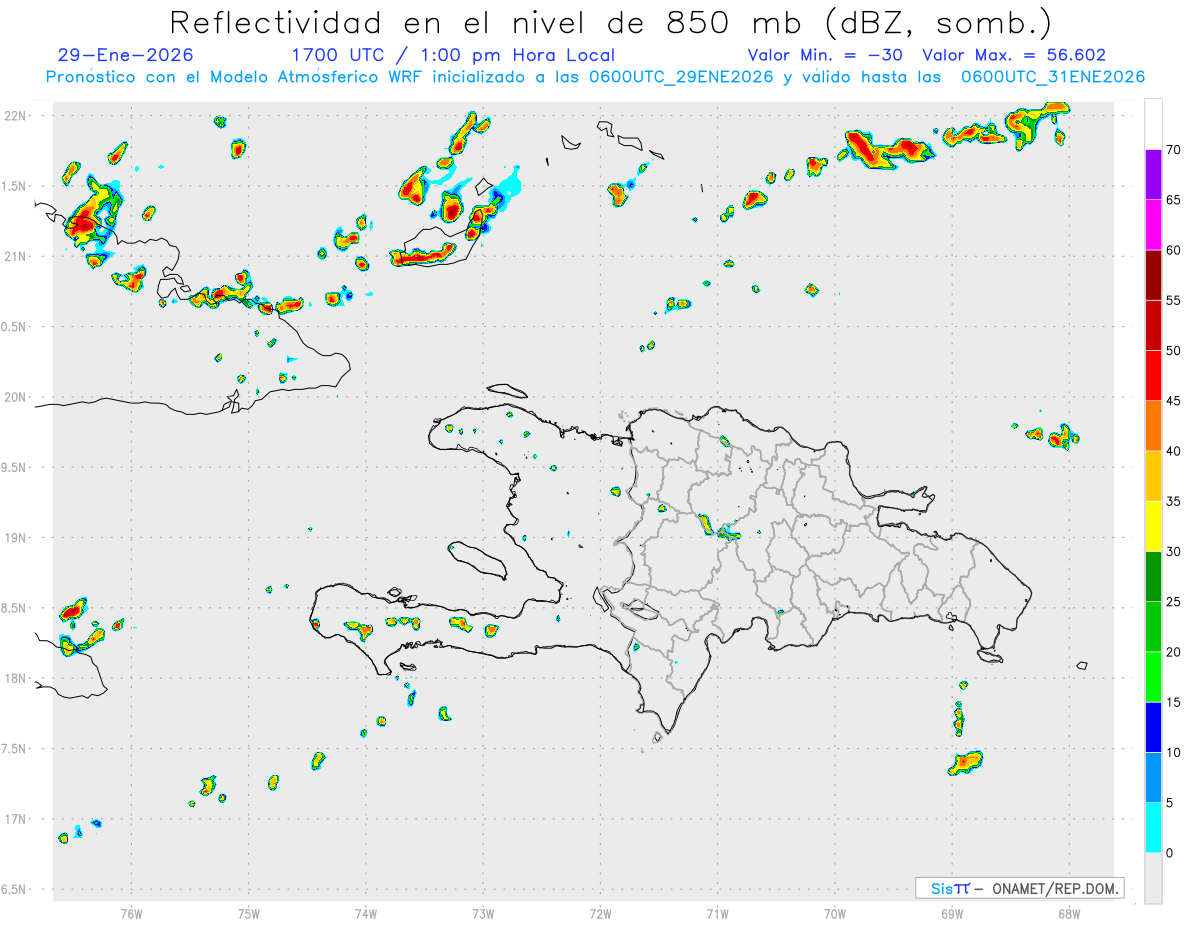Click the 75W longitude axis label

pyautogui.click(x=248, y=913)
